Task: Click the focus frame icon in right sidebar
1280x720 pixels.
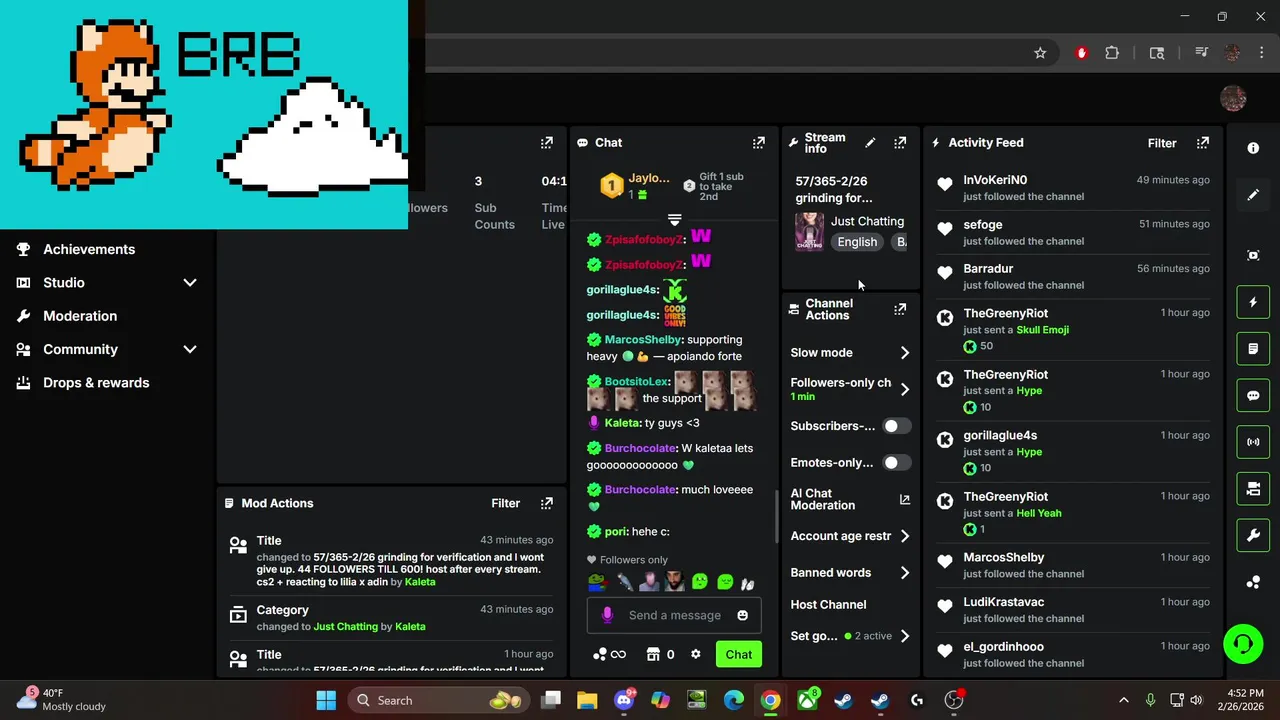Action: 1253,255
